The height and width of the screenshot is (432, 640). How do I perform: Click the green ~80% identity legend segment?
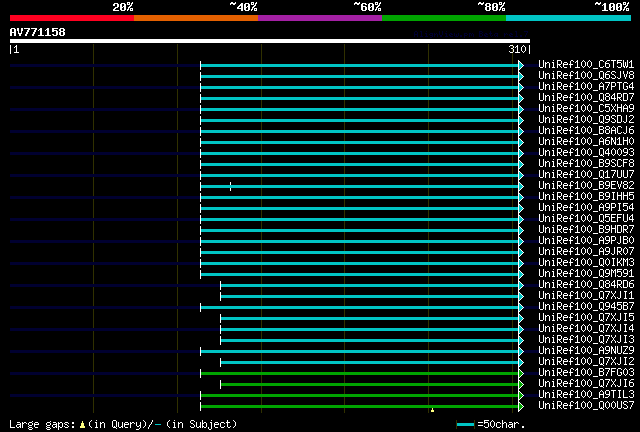(444, 18)
